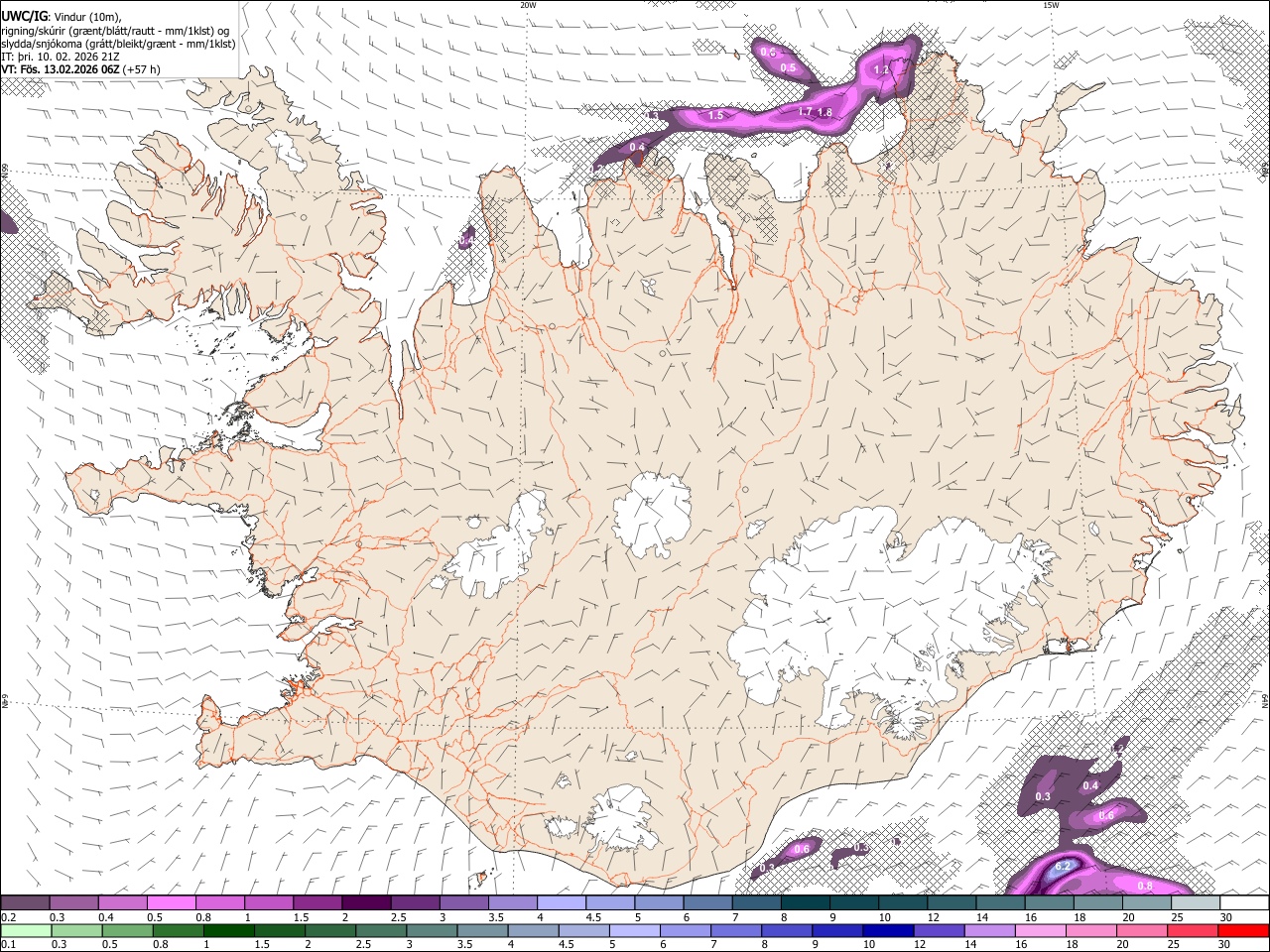Click the 1.7 snowfall value in purple band
This screenshot has height=952, width=1270.
806,112
